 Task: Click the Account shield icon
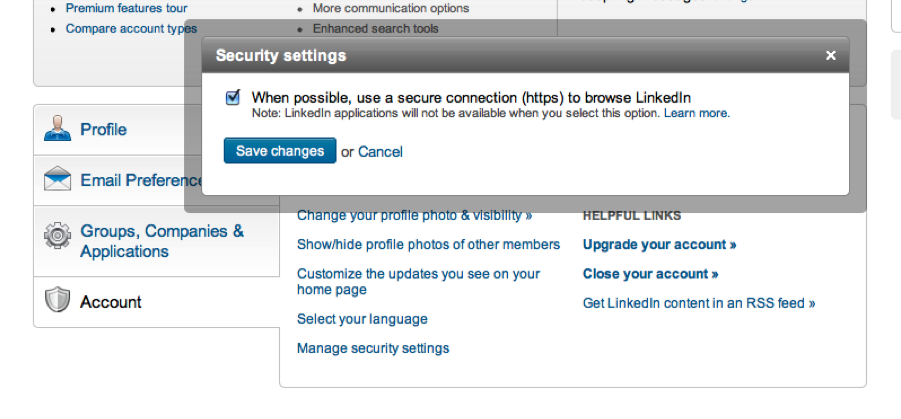pyautogui.click(x=57, y=301)
